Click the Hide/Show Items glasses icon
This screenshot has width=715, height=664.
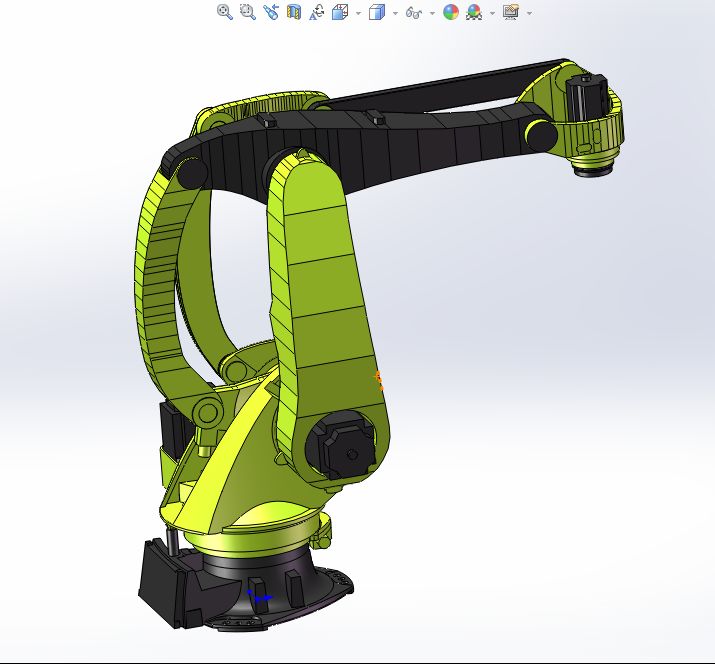414,12
